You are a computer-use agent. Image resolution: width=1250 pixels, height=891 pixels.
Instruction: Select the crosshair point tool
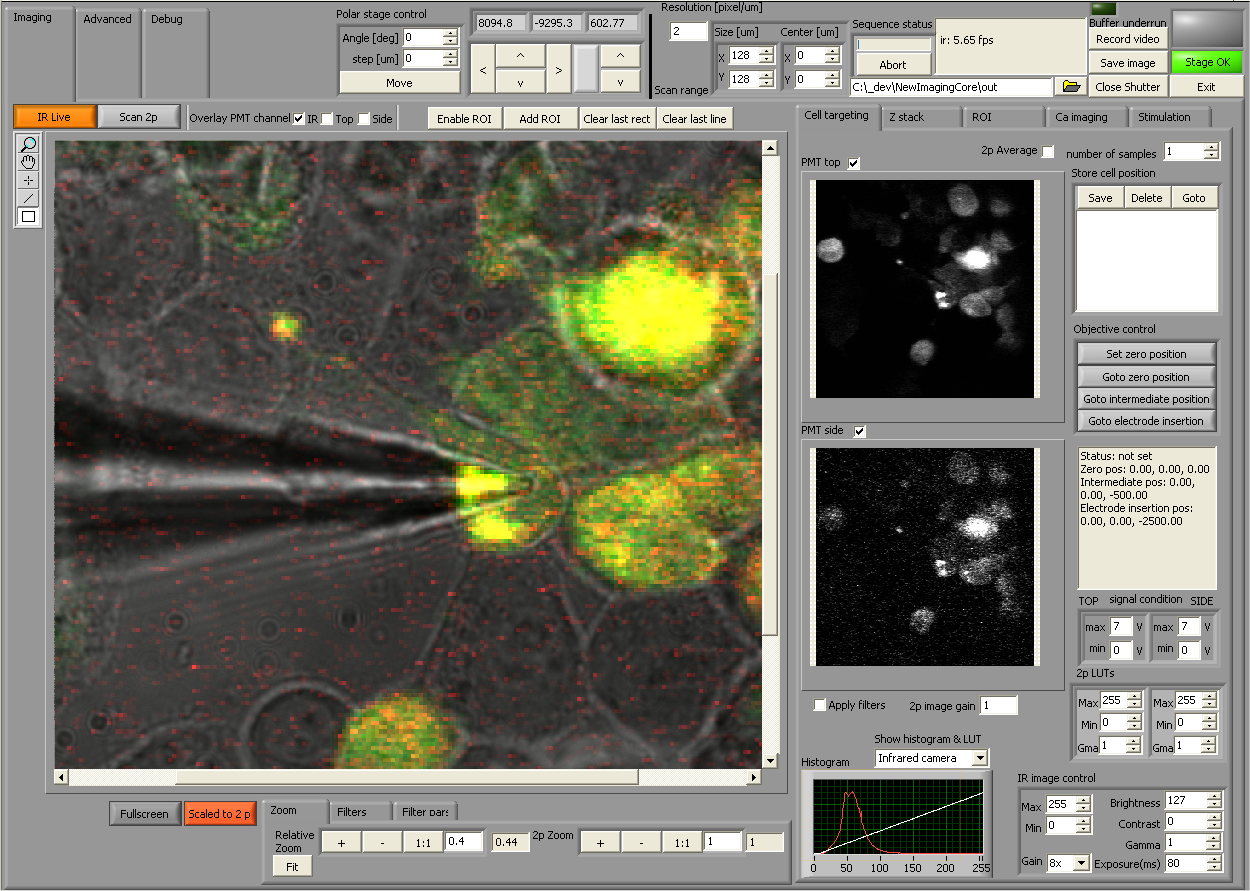[28, 181]
